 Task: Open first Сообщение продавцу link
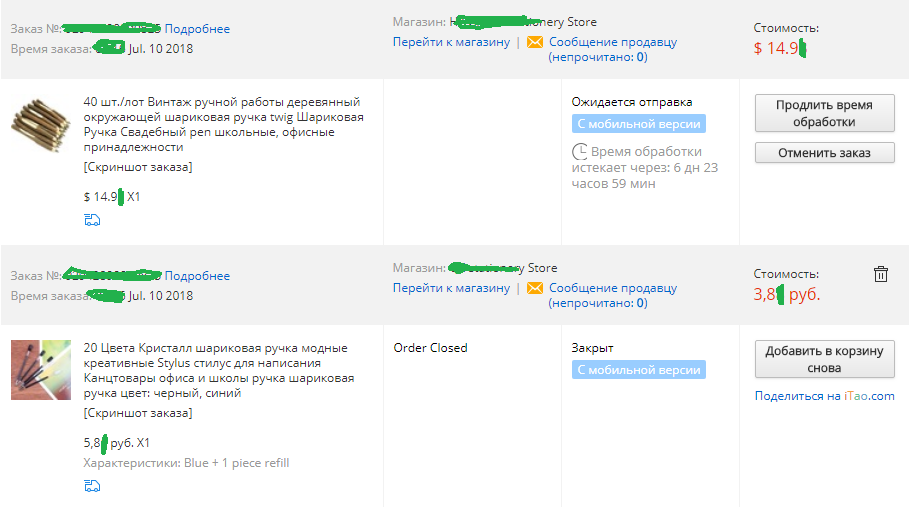click(613, 42)
